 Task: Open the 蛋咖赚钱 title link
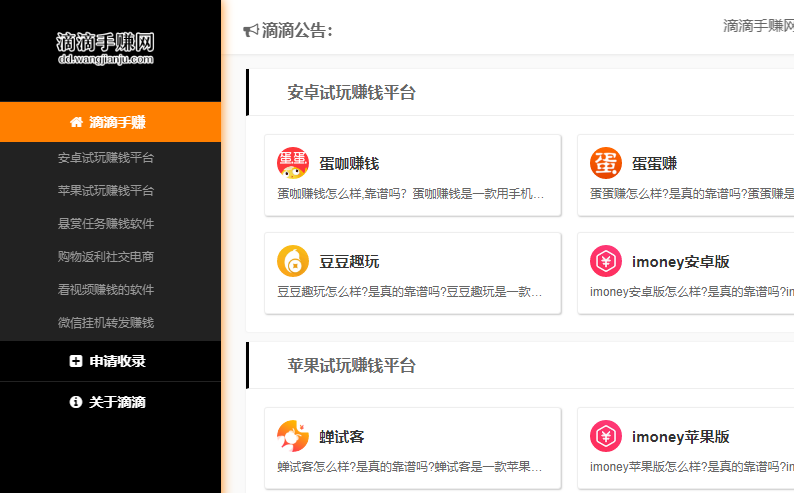tap(349, 163)
